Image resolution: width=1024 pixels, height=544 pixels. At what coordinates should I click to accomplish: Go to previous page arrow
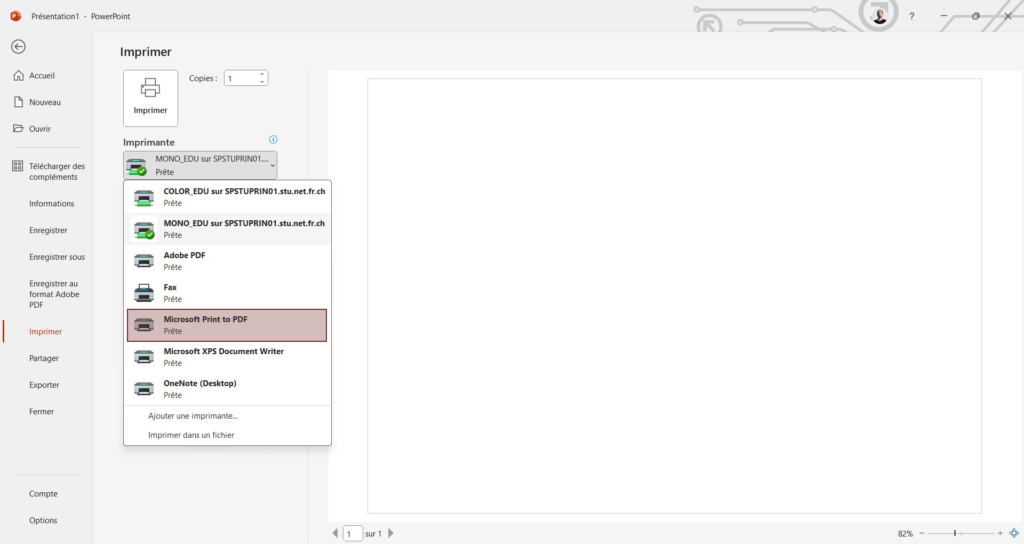coord(336,533)
